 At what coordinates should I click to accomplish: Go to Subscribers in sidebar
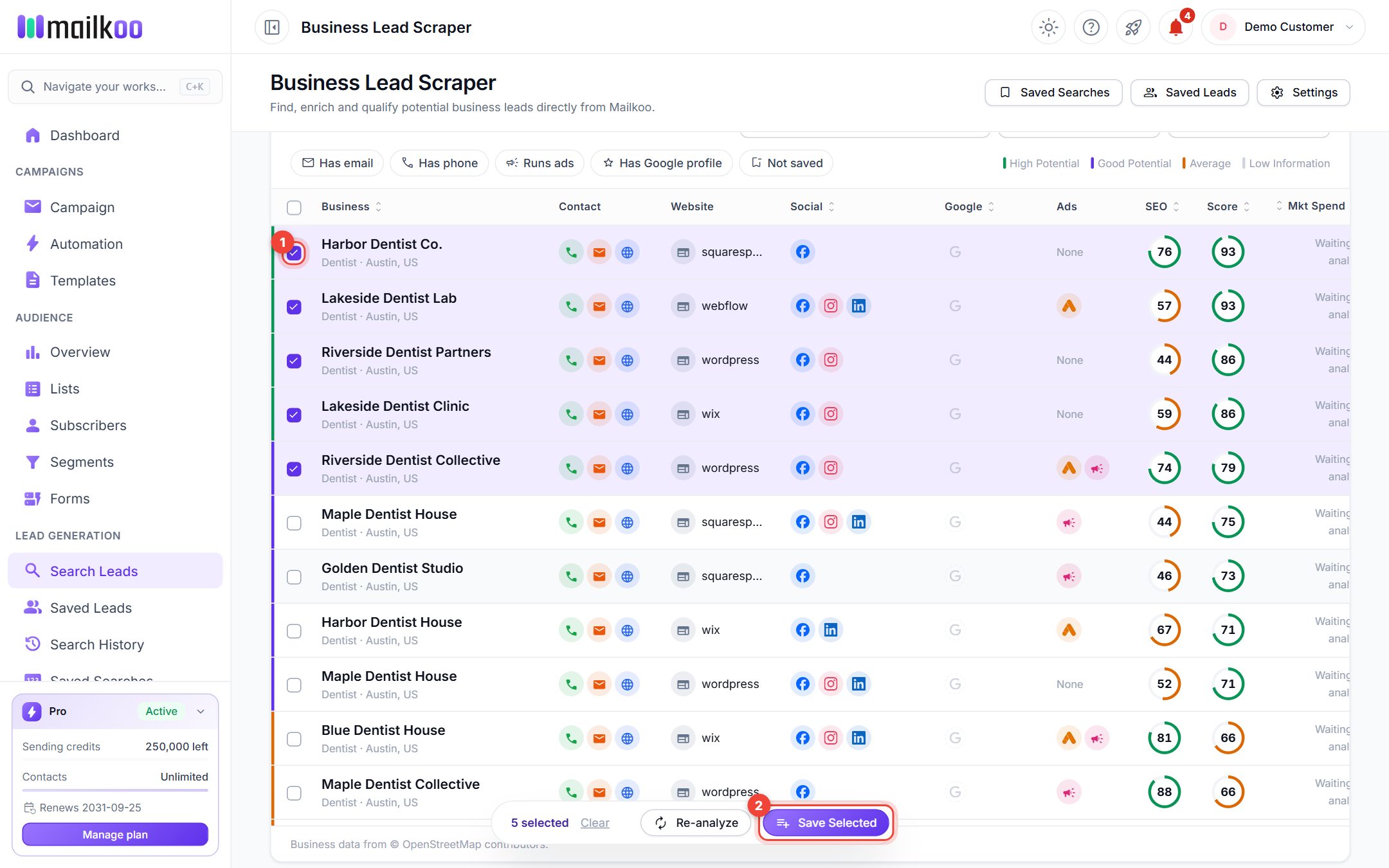coord(115,425)
